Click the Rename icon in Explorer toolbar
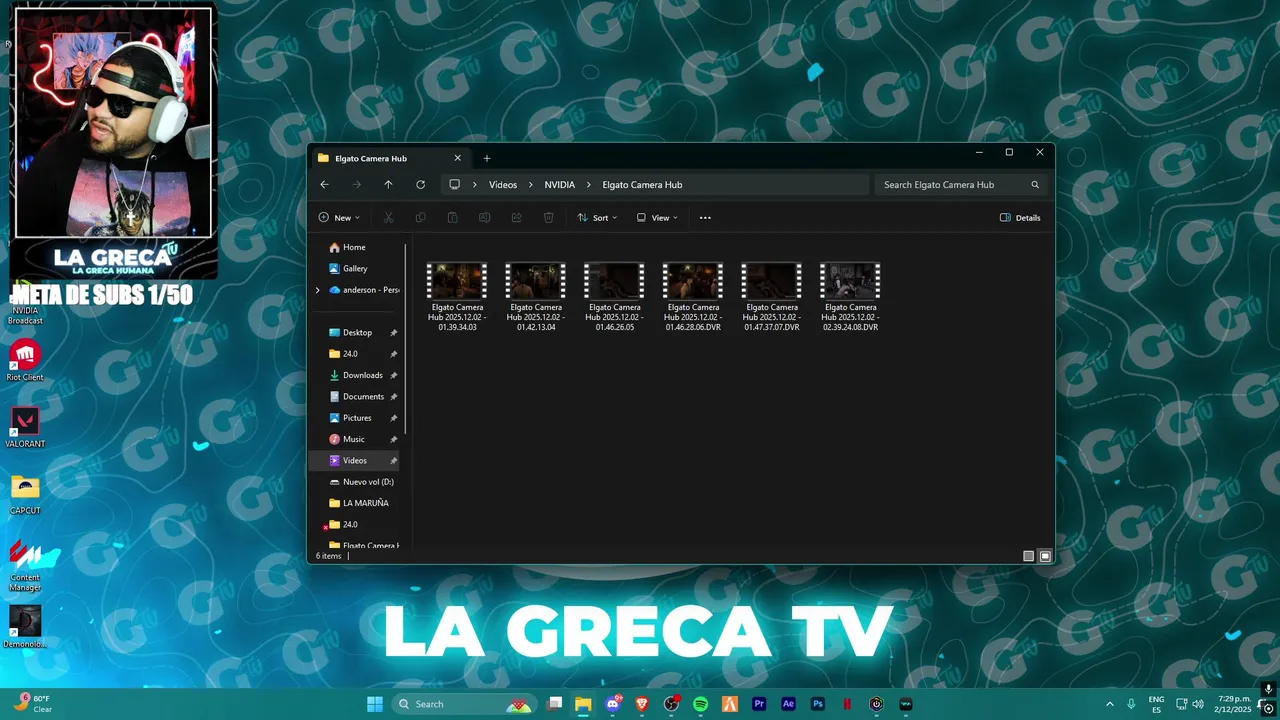The image size is (1280, 720). coord(485,218)
